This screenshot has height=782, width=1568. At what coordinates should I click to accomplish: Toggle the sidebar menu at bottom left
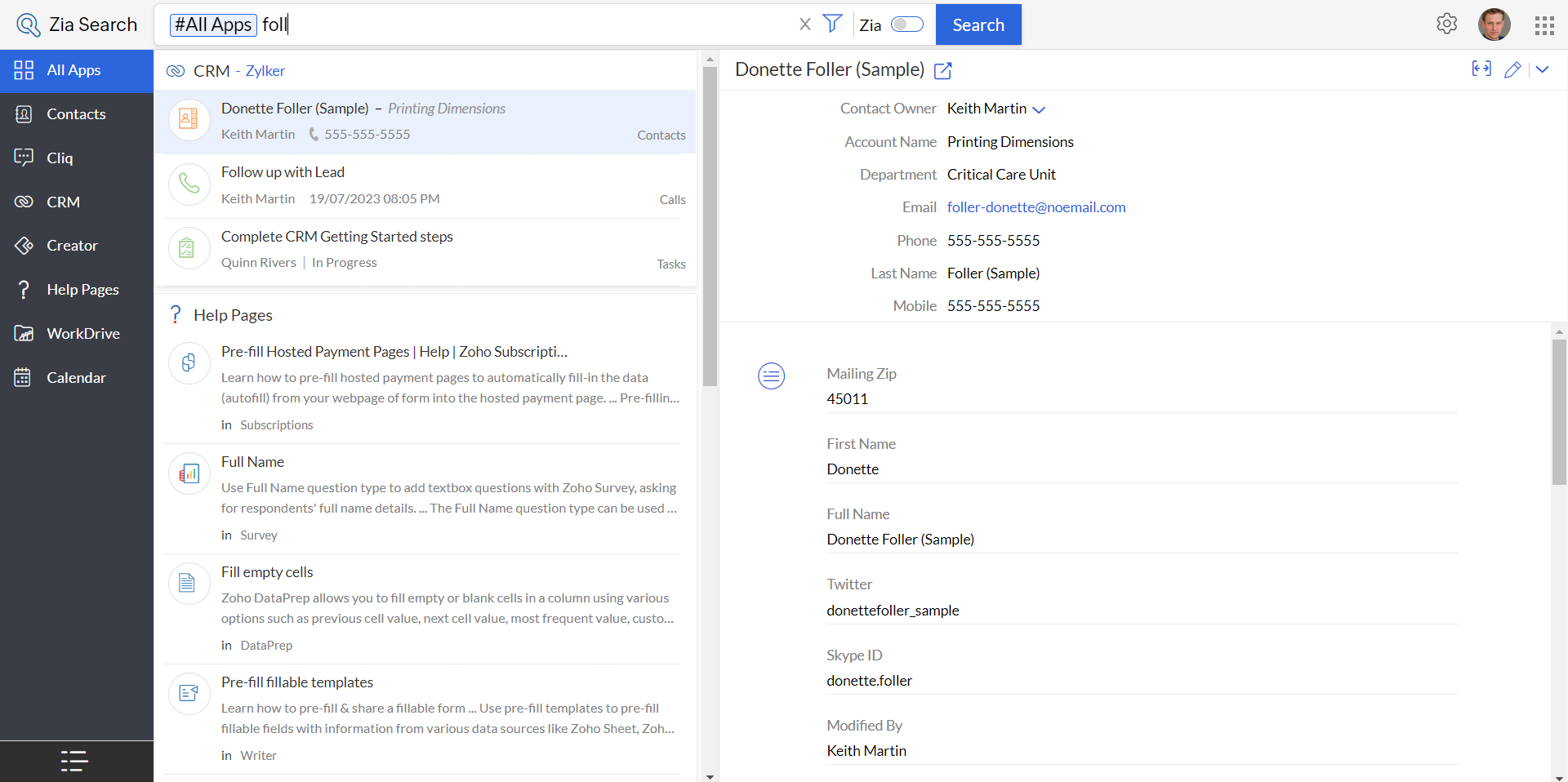[x=74, y=761]
